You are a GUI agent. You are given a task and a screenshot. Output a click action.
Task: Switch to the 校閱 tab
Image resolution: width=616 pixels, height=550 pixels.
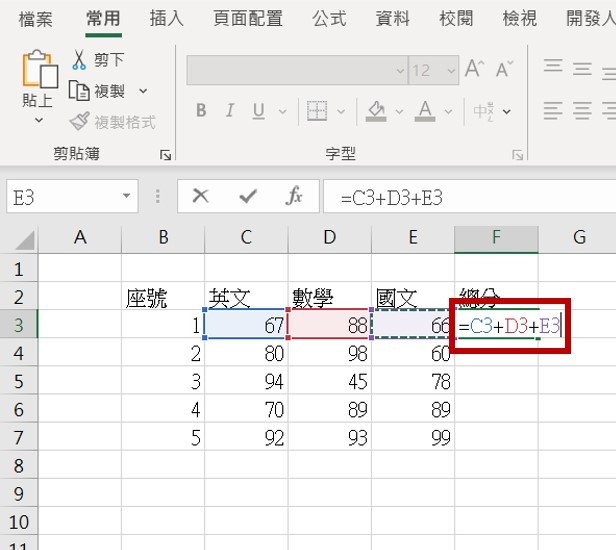click(x=456, y=18)
